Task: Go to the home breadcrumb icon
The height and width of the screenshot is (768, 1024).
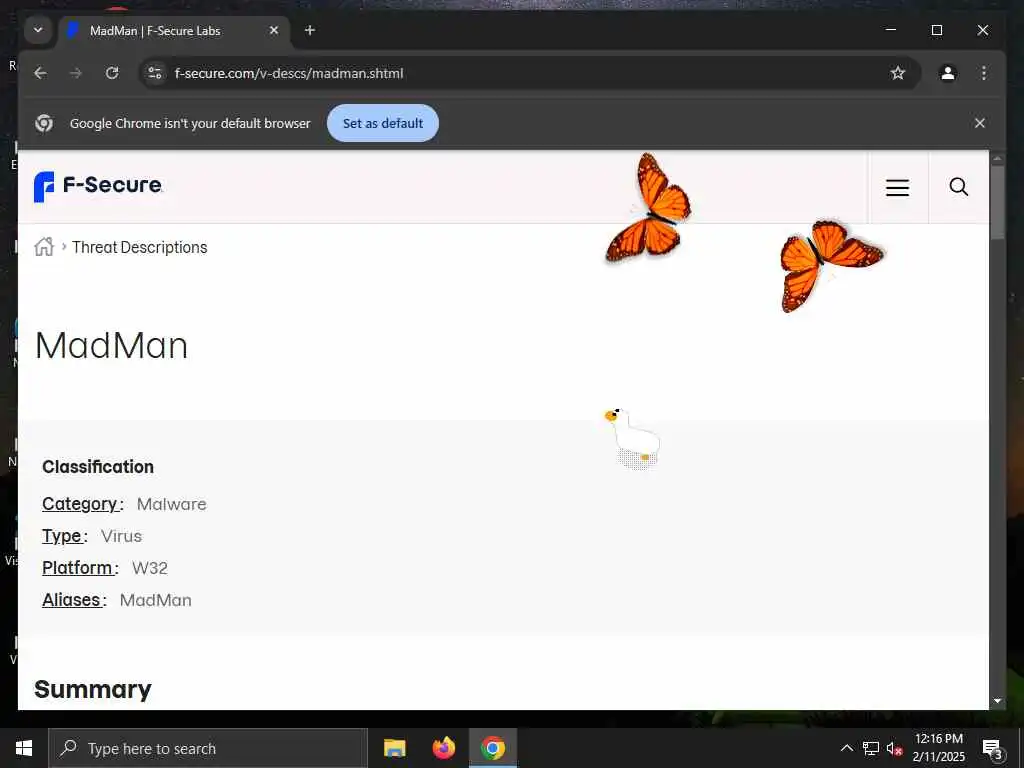Action: [44, 247]
